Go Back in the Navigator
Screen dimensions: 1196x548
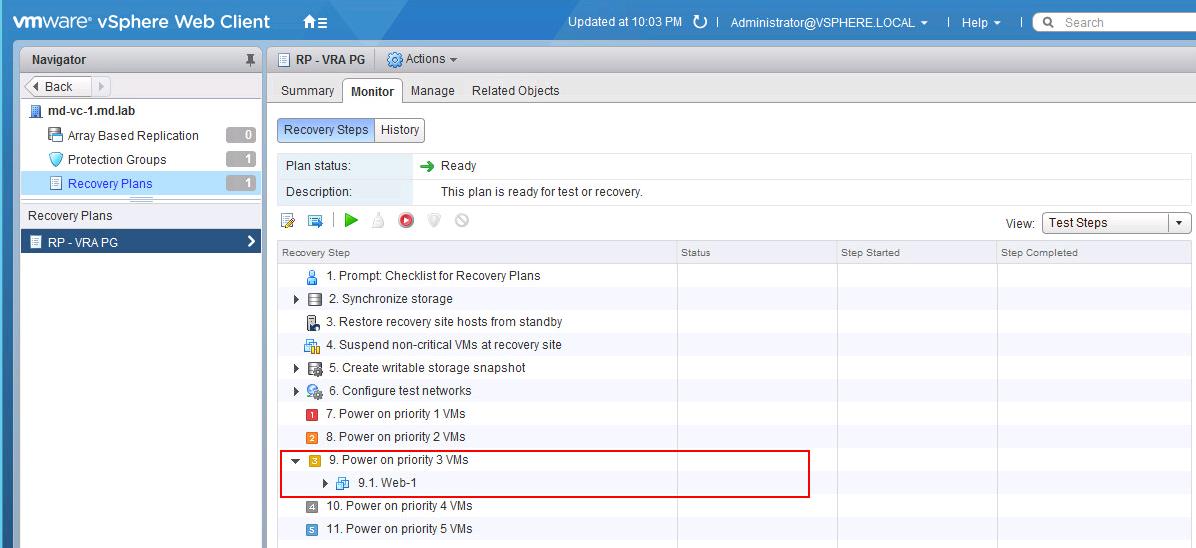[x=58, y=86]
